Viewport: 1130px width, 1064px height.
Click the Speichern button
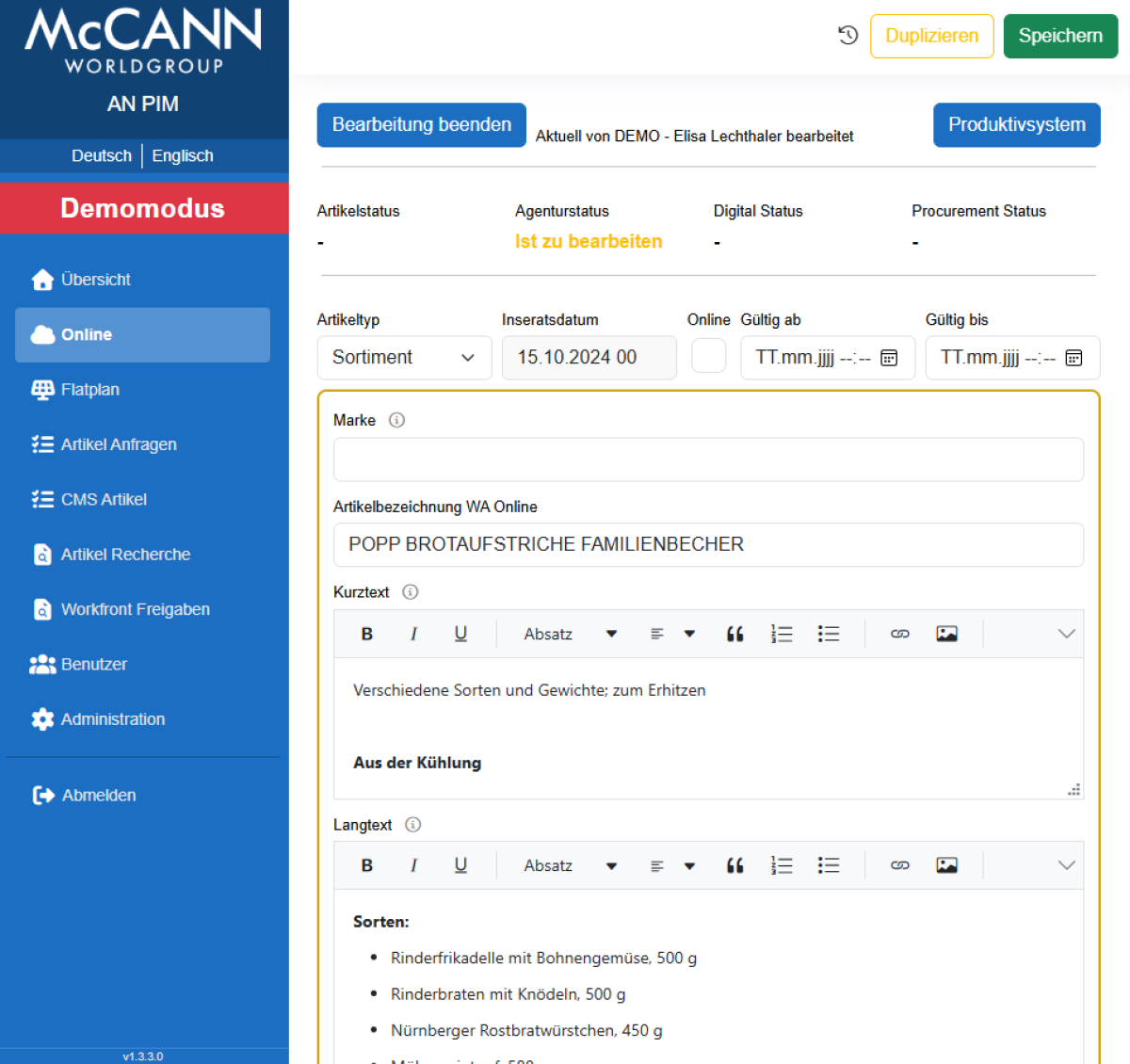pos(1060,36)
